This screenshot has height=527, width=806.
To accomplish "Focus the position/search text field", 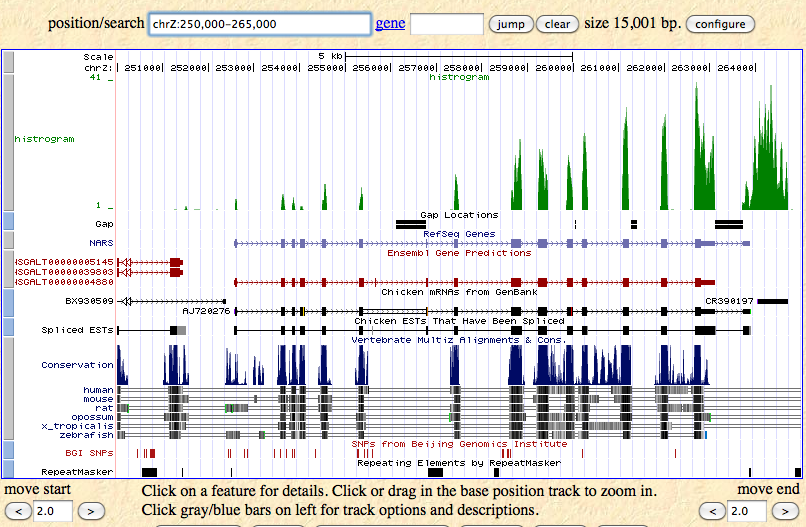I will [259, 24].
